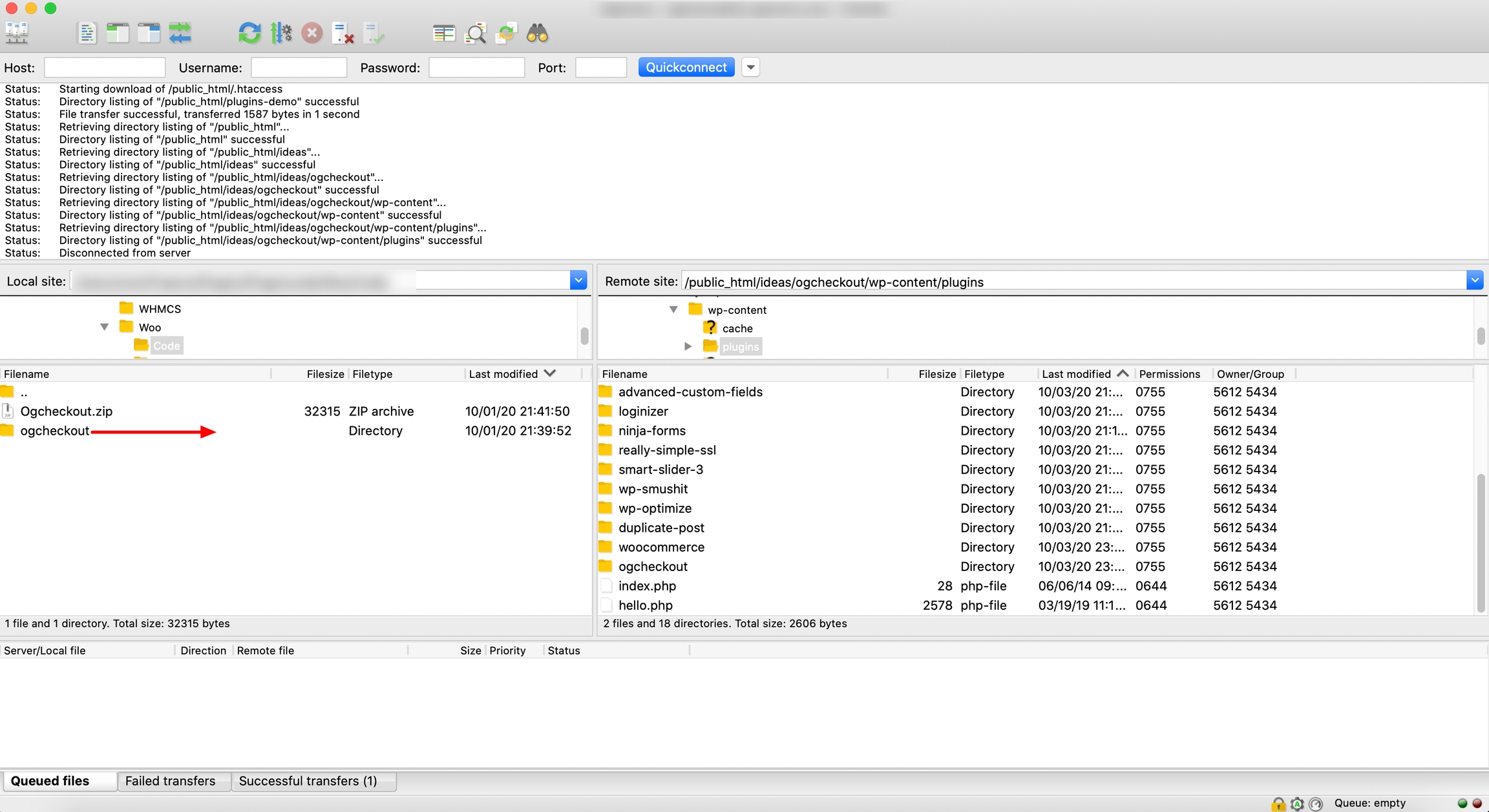1489x812 pixels.
Task: Toggle message log display
Action: pos(87,33)
